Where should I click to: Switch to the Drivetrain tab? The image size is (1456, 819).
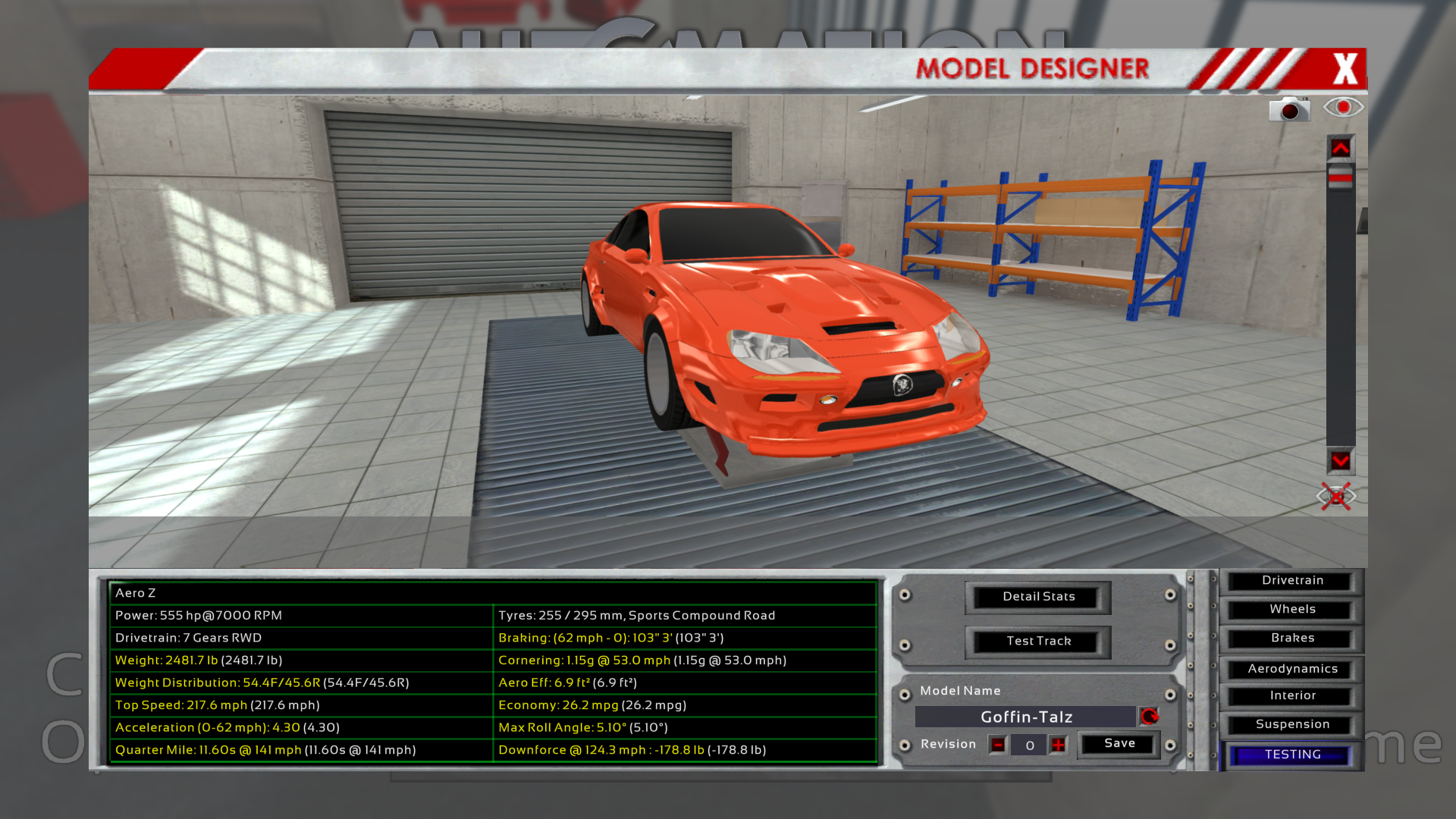pyautogui.click(x=1292, y=581)
